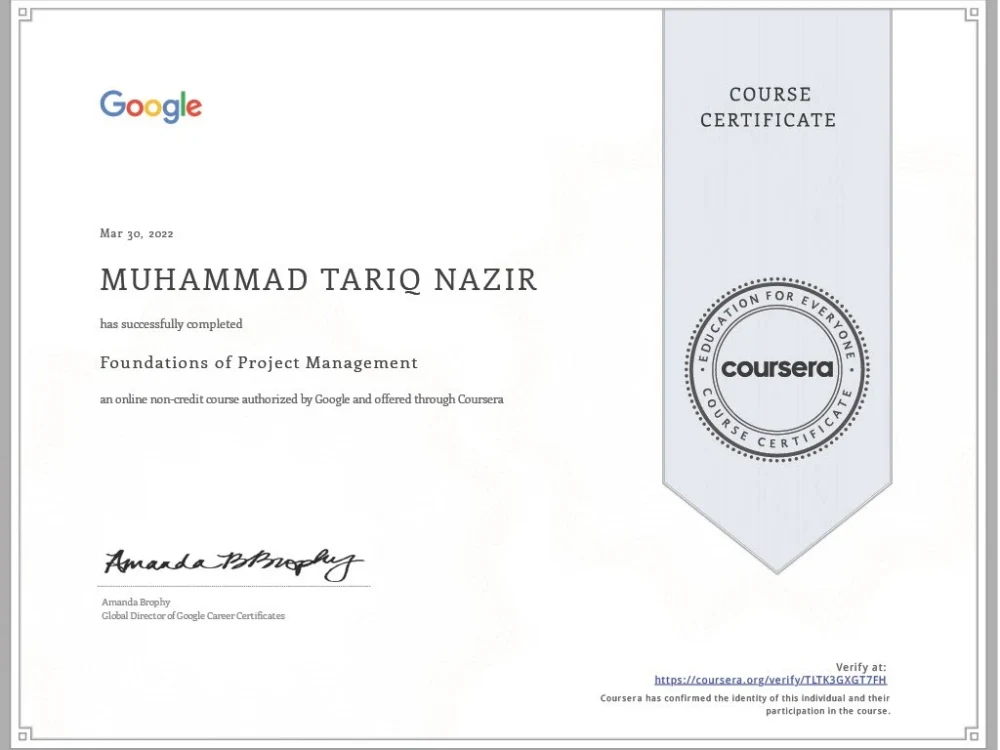1000x750 pixels.
Task: Open the coursera.org verify link
Action: [770, 680]
